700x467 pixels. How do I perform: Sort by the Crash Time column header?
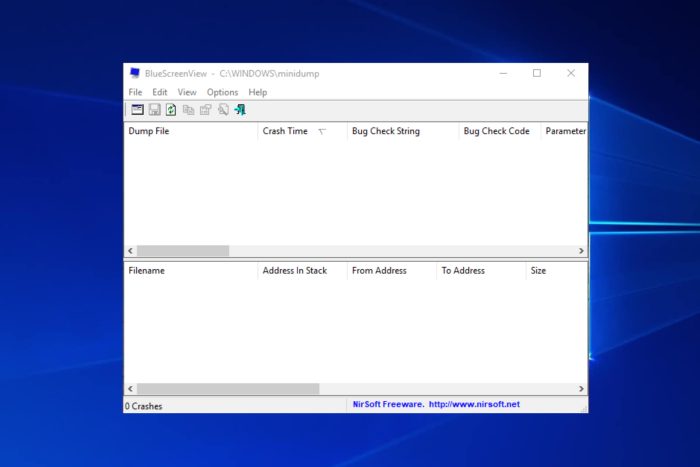point(302,131)
